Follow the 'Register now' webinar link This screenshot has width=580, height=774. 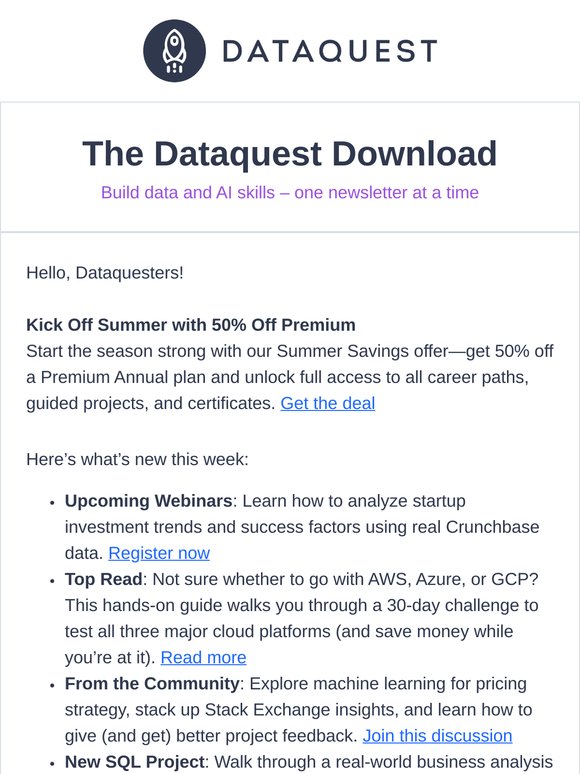point(159,553)
